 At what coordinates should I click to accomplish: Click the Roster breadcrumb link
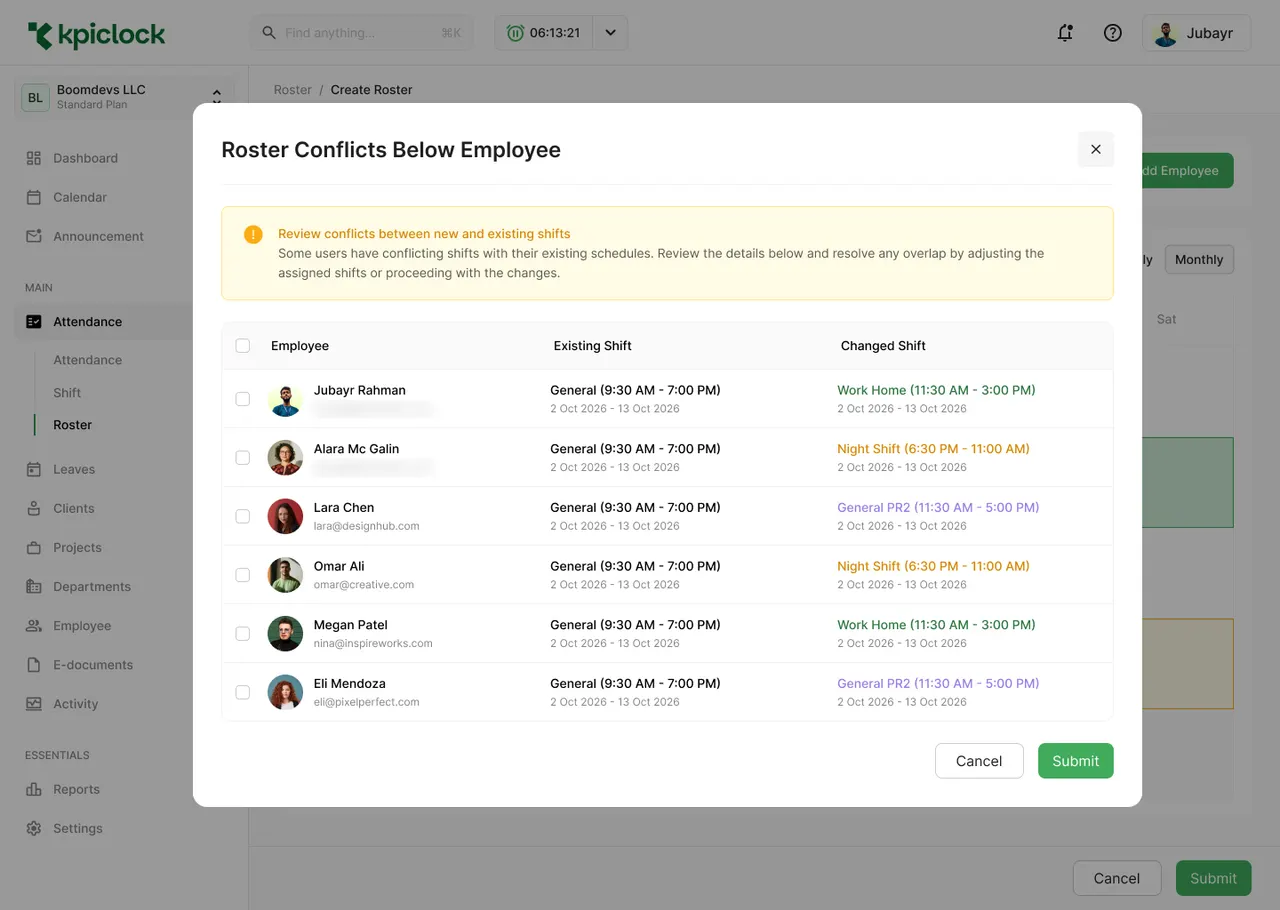(293, 90)
